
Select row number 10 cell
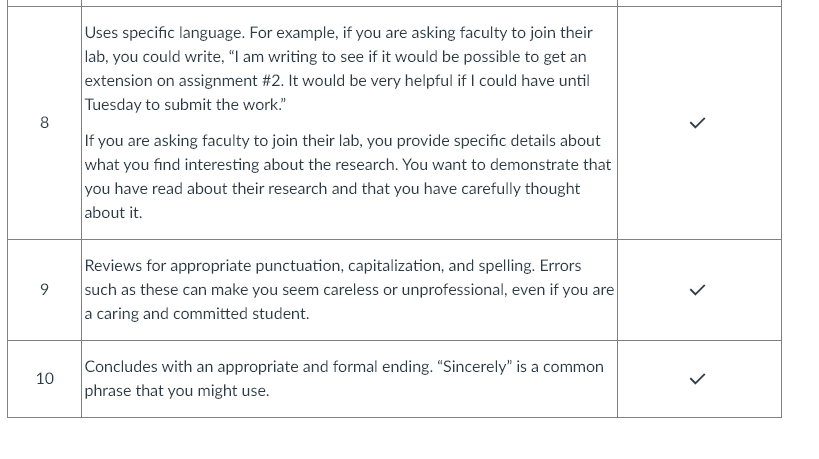[x=44, y=379]
